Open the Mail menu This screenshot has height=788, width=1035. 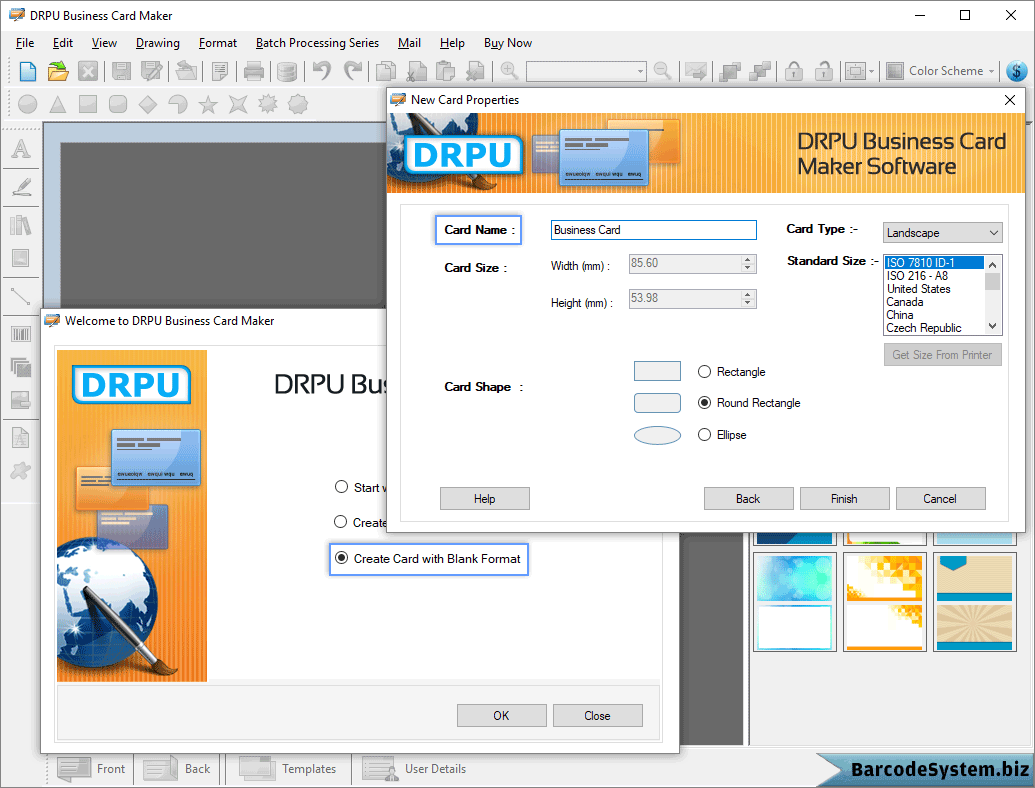click(409, 43)
